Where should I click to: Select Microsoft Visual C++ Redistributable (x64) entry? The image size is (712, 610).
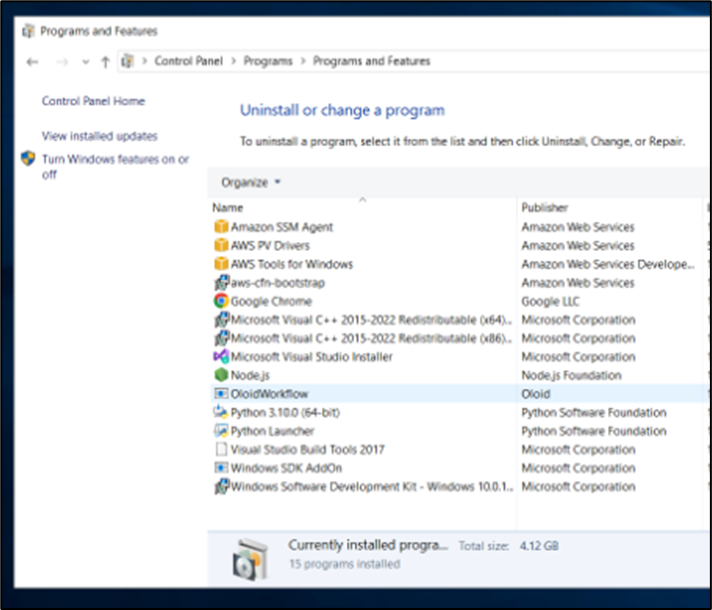tap(371, 320)
